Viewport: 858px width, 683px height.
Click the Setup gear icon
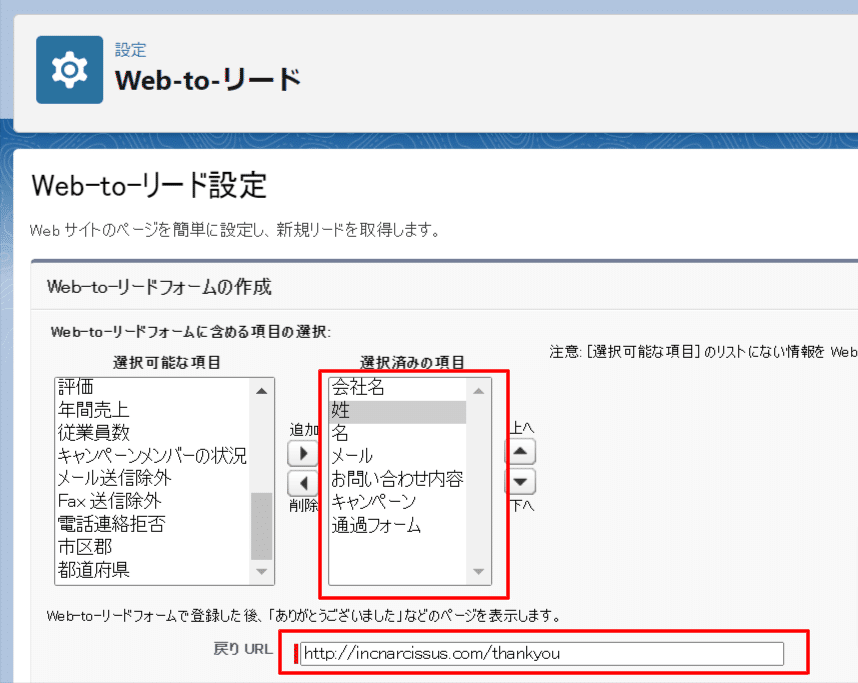pyautogui.click(x=69, y=70)
